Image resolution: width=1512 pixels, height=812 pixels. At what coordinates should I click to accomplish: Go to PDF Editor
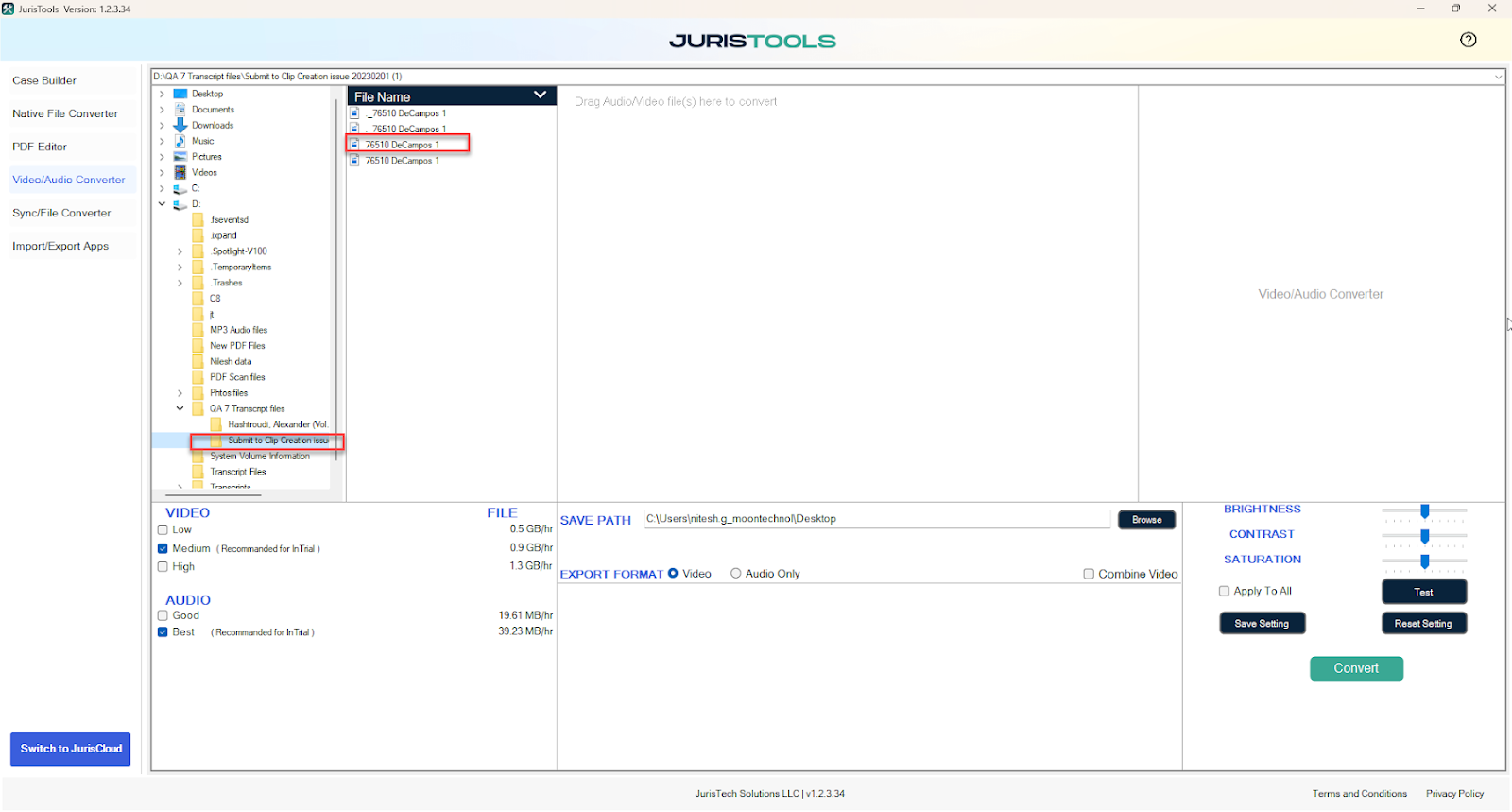[40, 147]
